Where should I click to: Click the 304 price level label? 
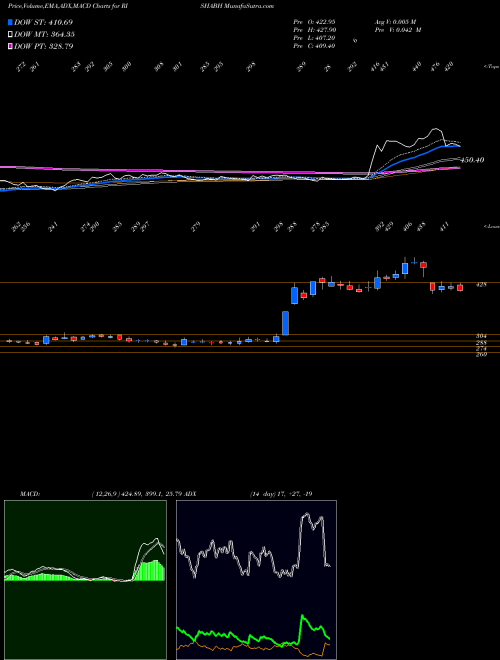click(x=481, y=336)
